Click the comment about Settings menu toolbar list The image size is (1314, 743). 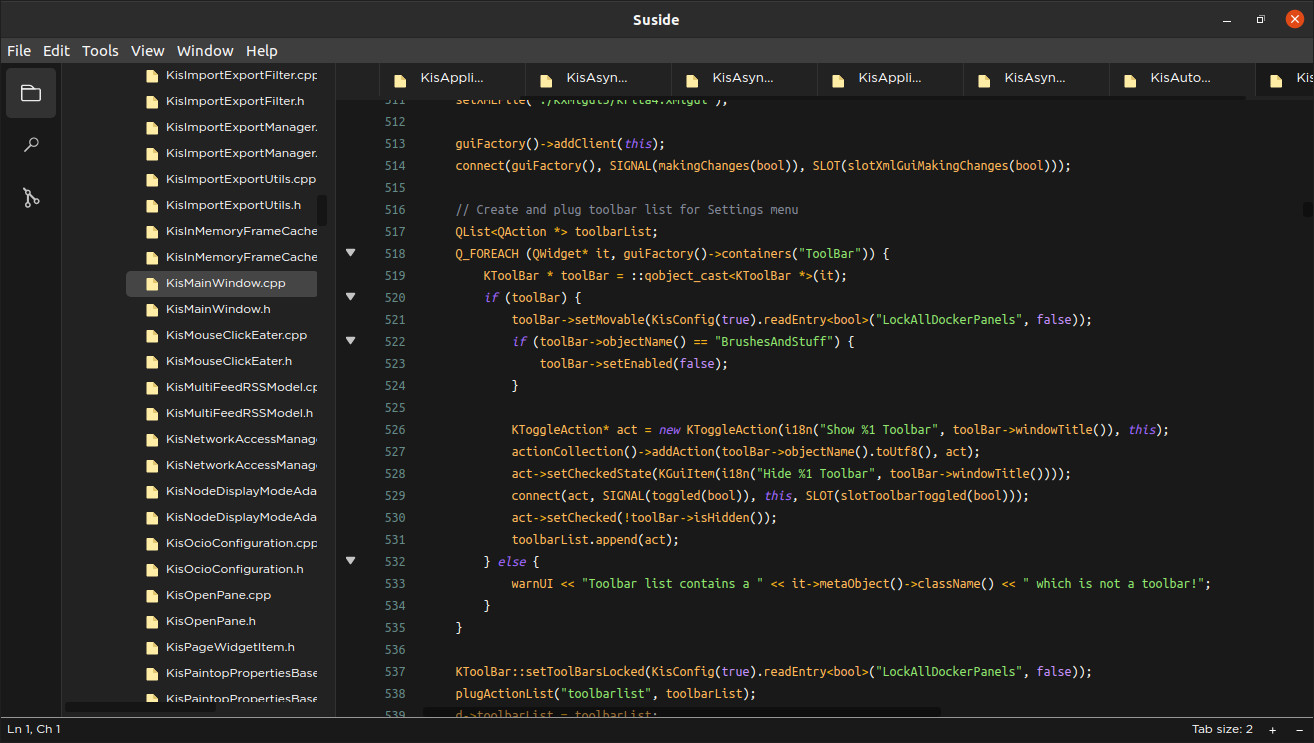627,210
